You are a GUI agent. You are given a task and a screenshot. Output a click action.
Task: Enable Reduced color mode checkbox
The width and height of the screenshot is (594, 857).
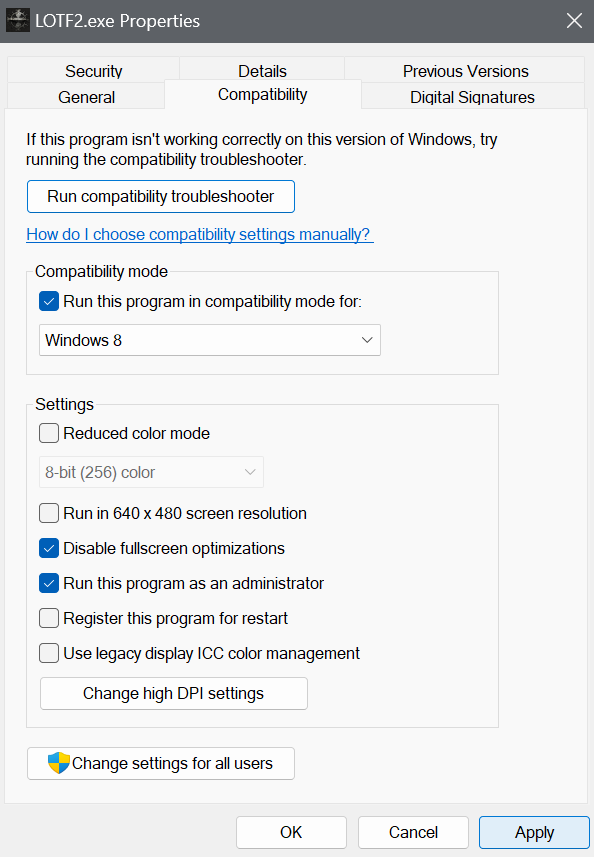coord(49,433)
